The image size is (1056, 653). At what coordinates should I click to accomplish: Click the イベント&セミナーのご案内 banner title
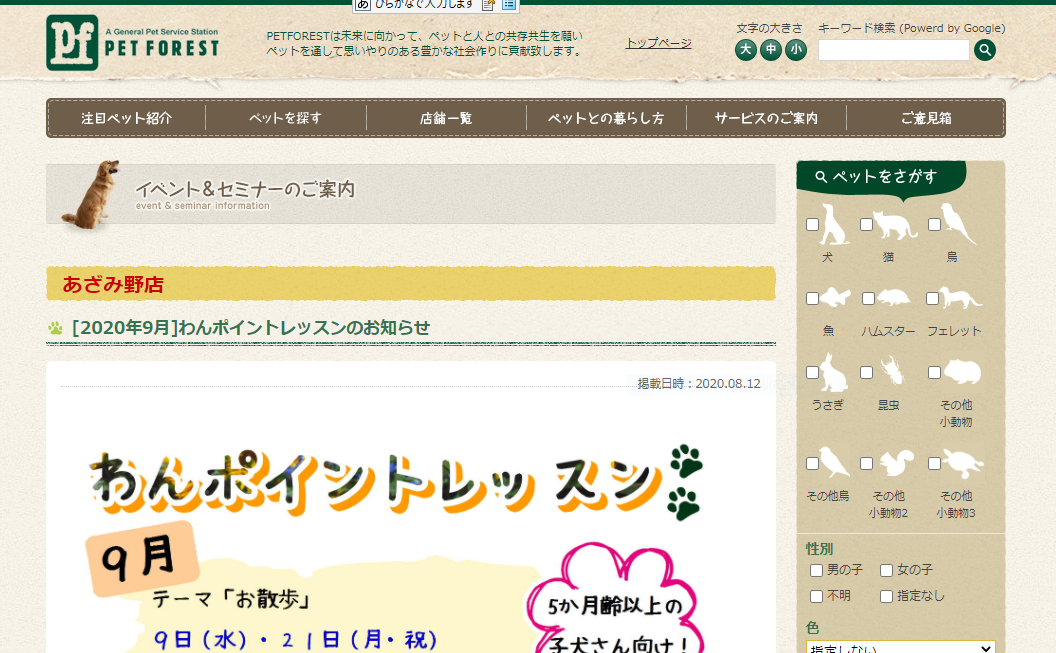click(245, 190)
